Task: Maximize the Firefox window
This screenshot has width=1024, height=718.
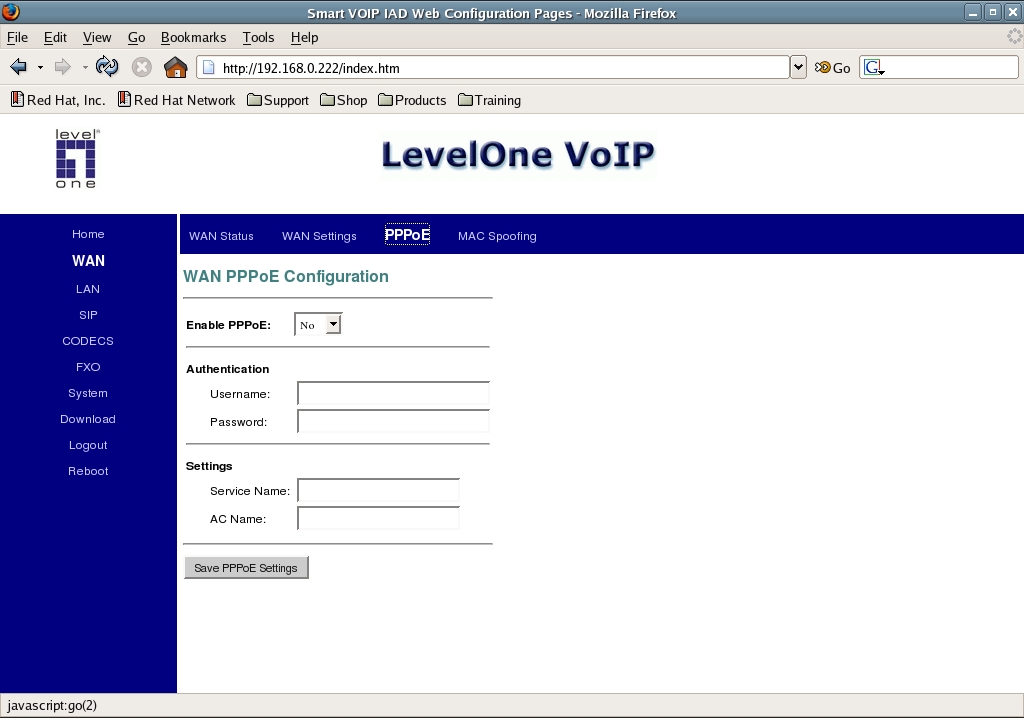Action: click(993, 12)
